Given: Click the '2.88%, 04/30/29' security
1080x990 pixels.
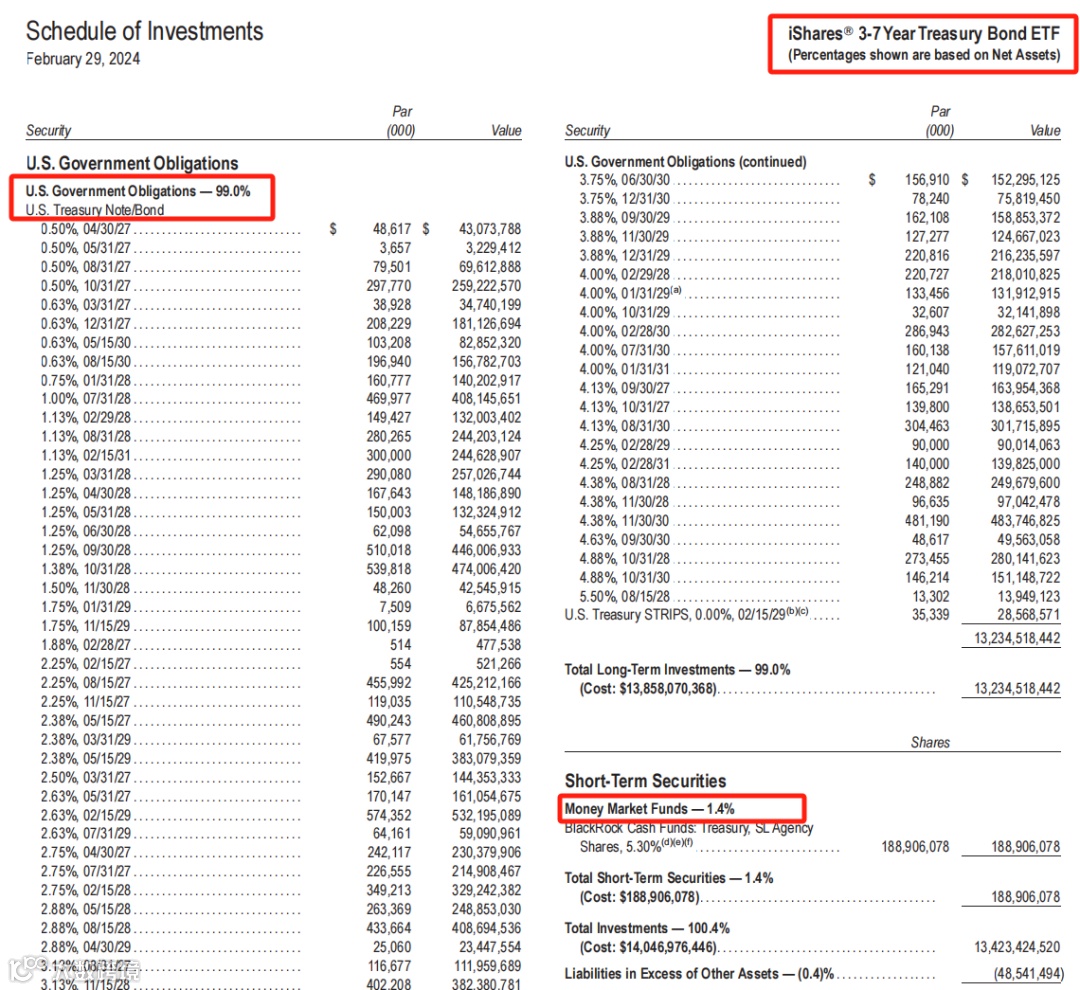Looking at the screenshot, I should pos(85,947).
